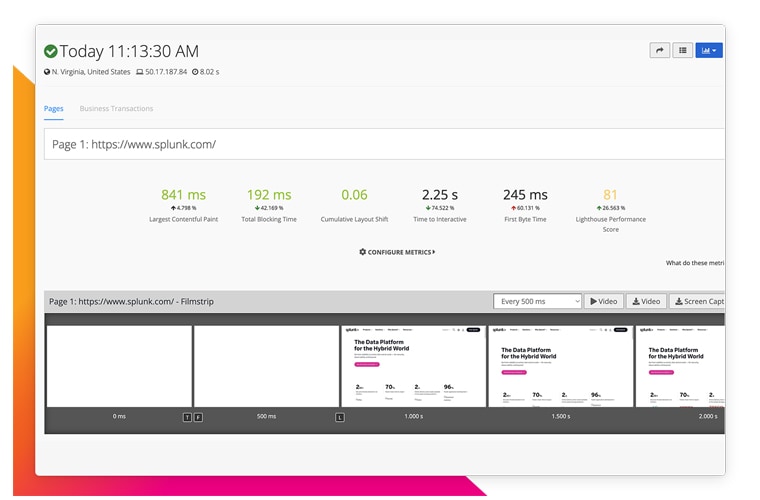760x500 pixels.
Task: Open the blue chart dropdown button
Action: [x=709, y=50]
